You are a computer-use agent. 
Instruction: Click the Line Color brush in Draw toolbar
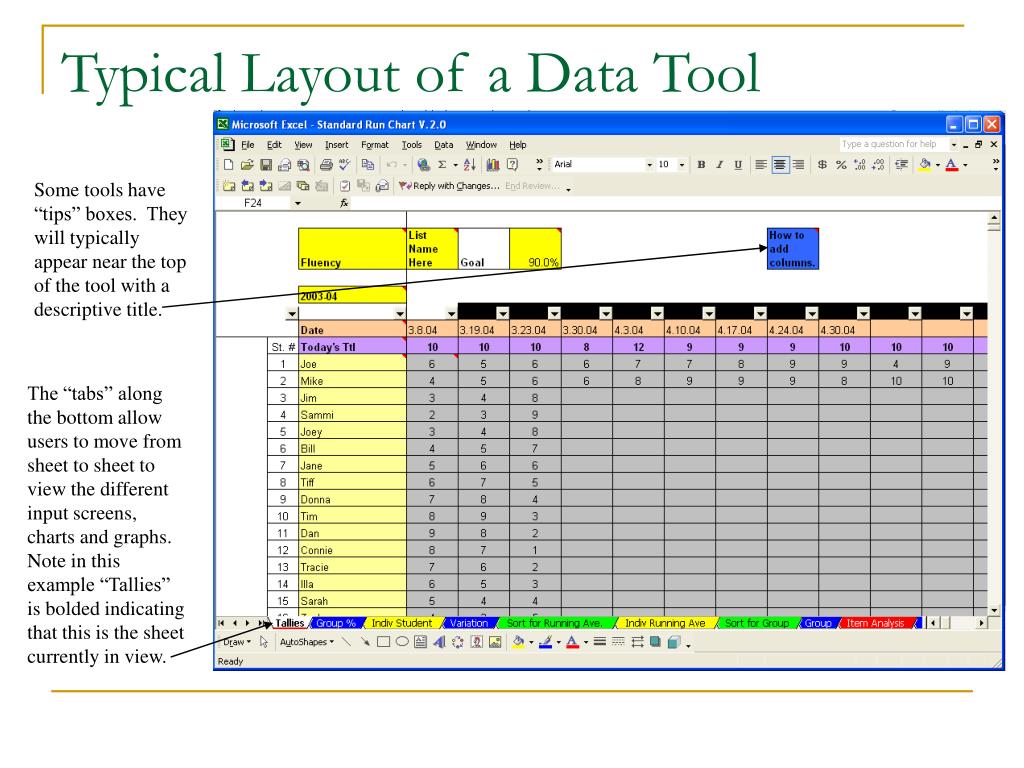(547, 642)
